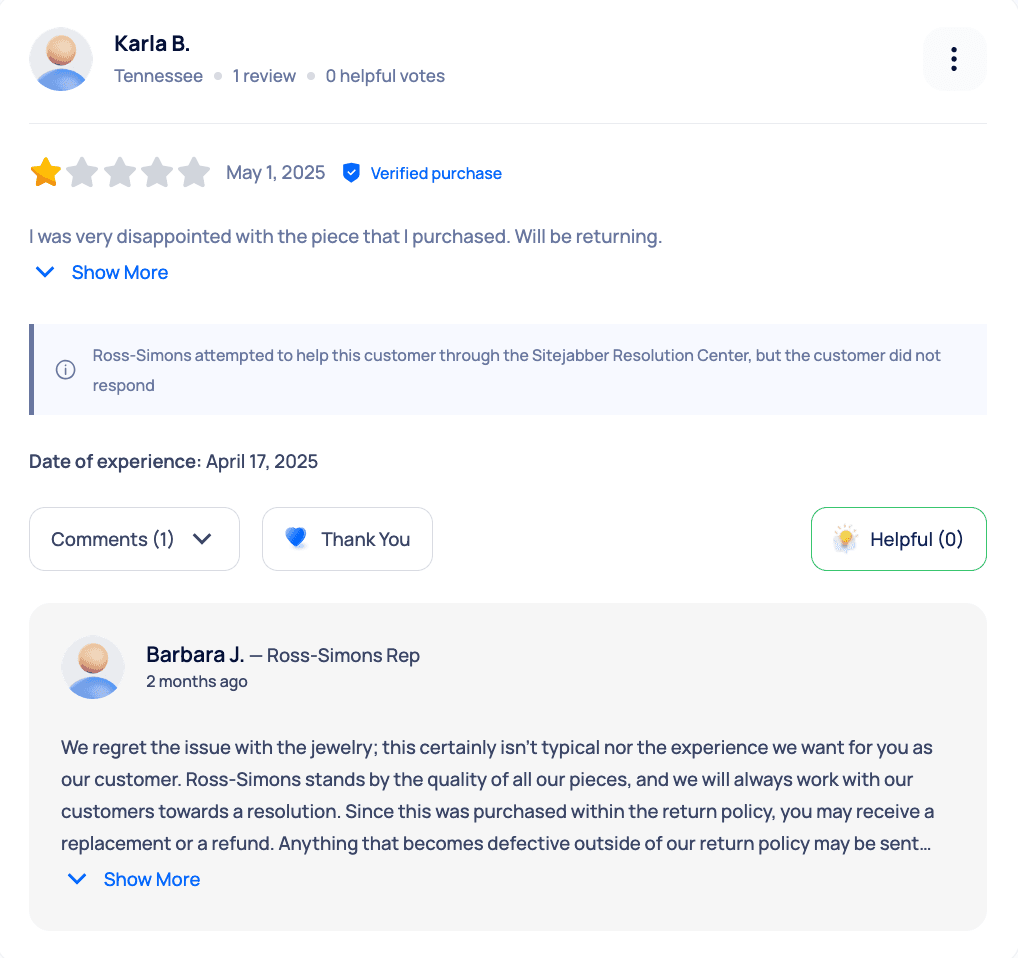Click the 1 review count text
Screen dimensions: 1018x958
tap(264, 76)
